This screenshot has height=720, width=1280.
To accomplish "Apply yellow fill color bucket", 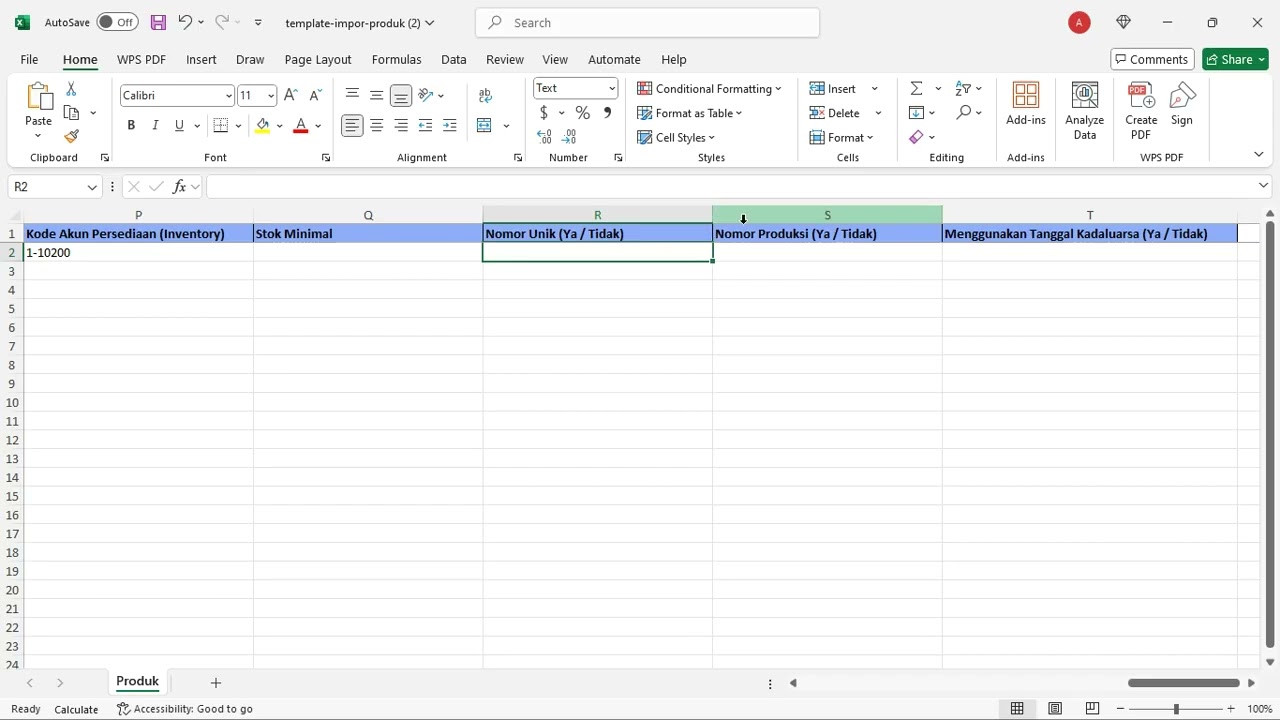I will pos(262,125).
